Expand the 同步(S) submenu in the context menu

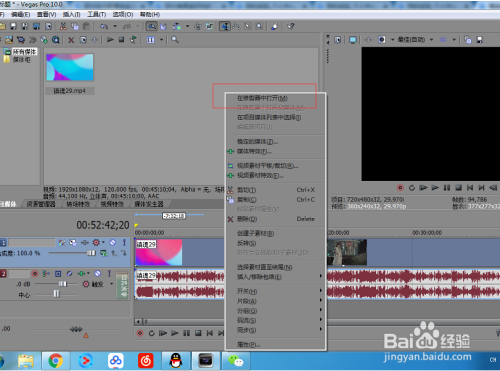tap(276, 330)
